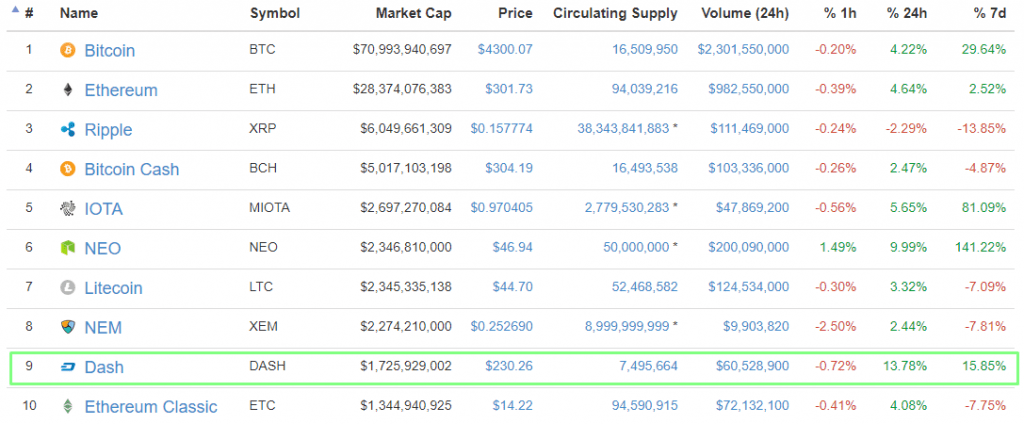Sort by the Circulating Supply header

coord(614,14)
